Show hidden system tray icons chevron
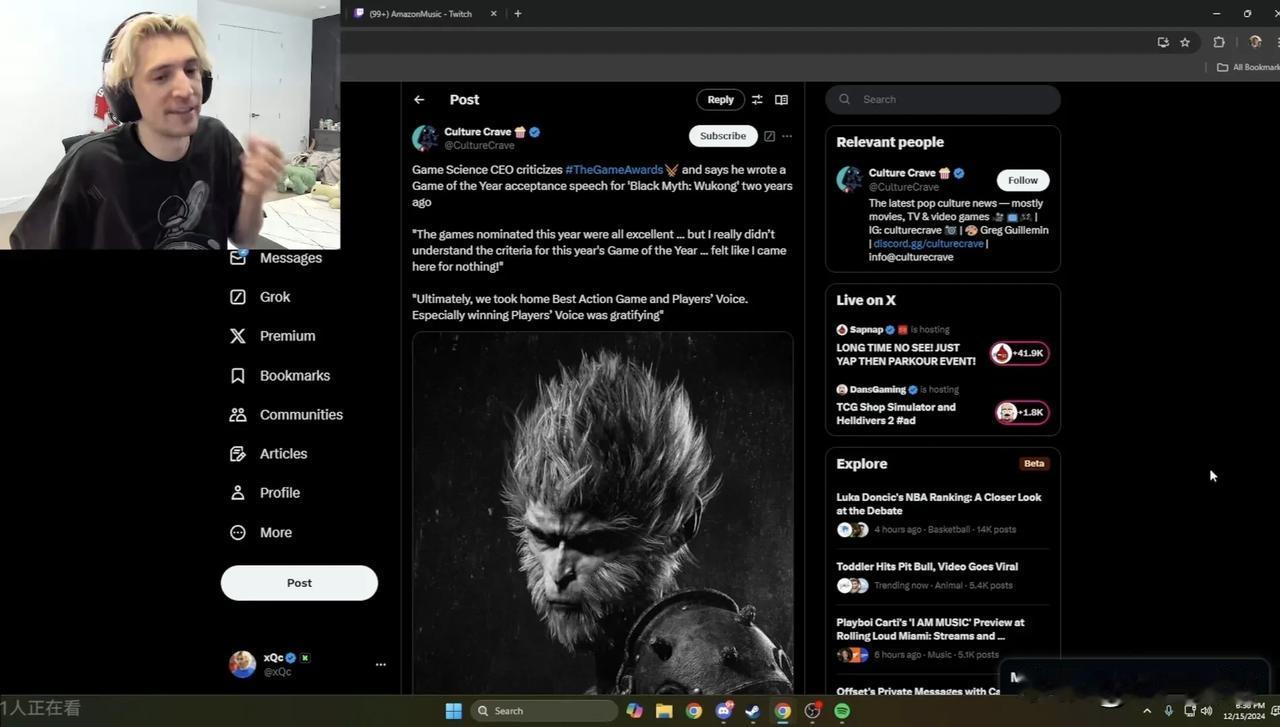This screenshot has width=1280, height=727. 1147,711
